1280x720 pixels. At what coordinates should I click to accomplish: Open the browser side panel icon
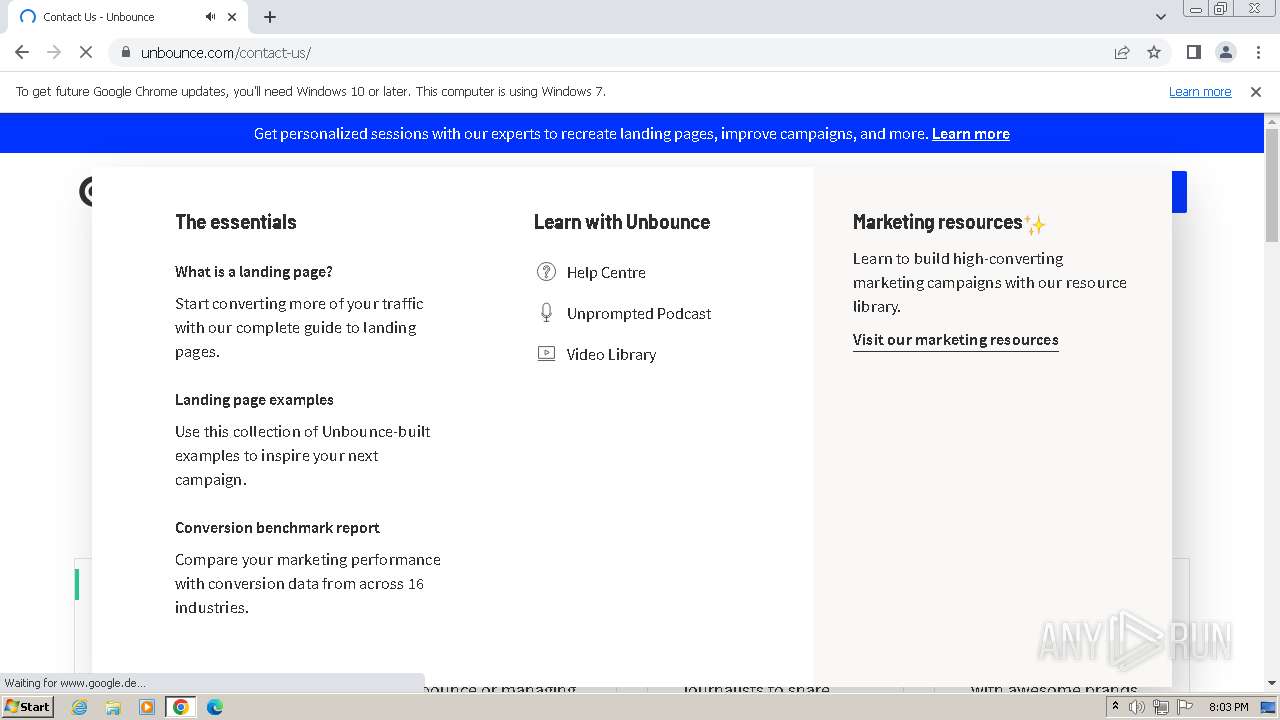[x=1193, y=52]
